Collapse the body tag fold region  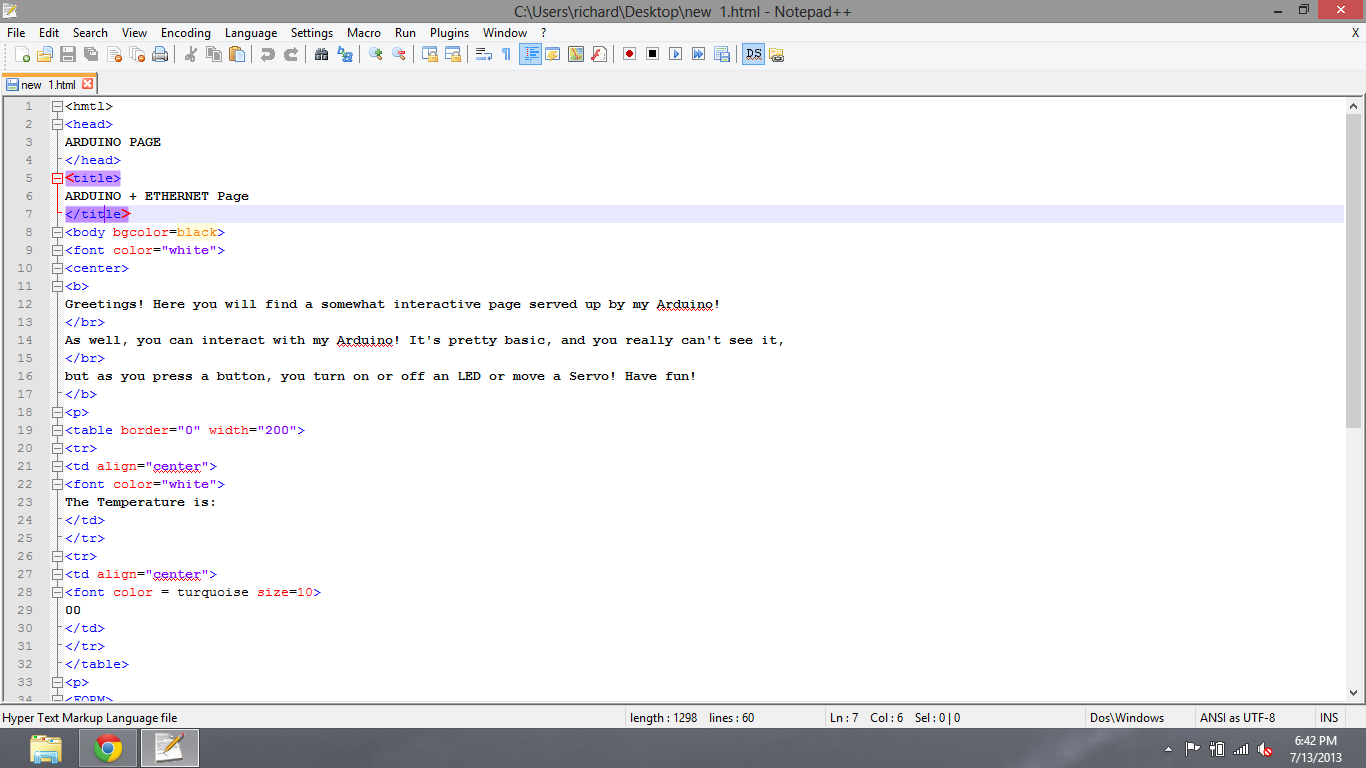click(57, 232)
